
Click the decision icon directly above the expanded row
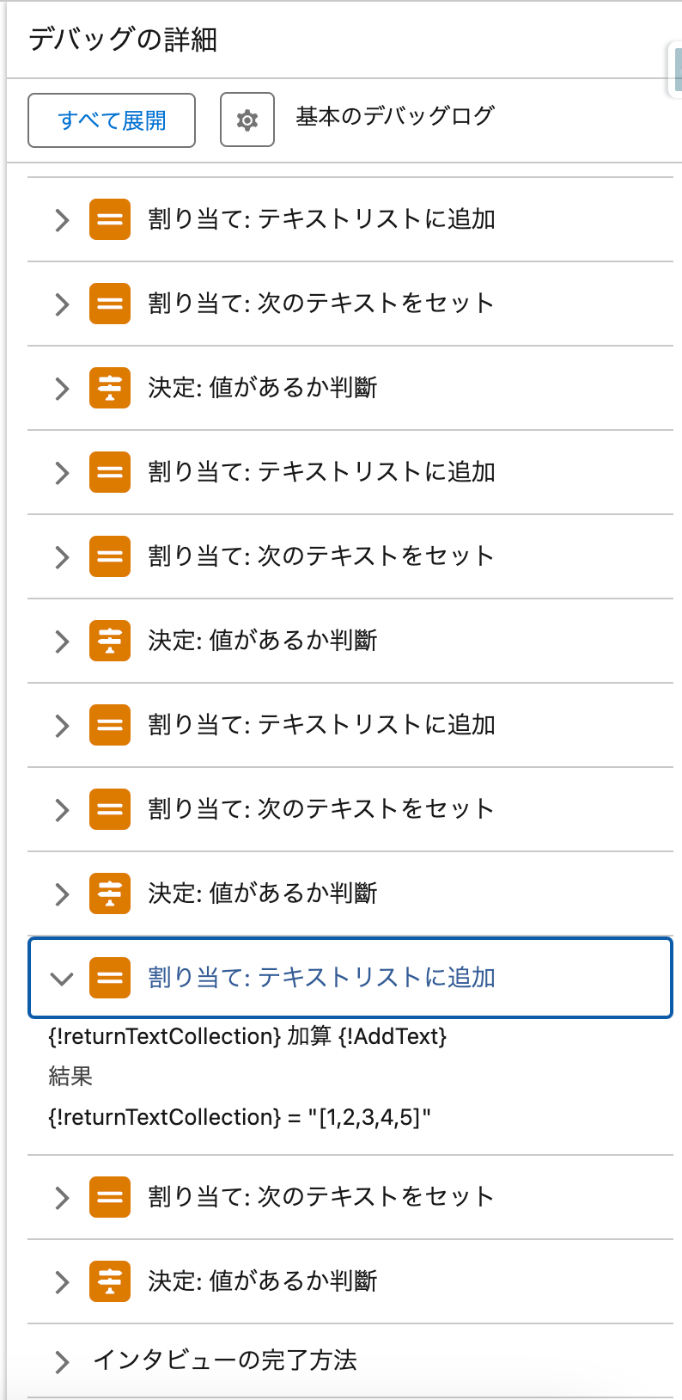point(110,893)
